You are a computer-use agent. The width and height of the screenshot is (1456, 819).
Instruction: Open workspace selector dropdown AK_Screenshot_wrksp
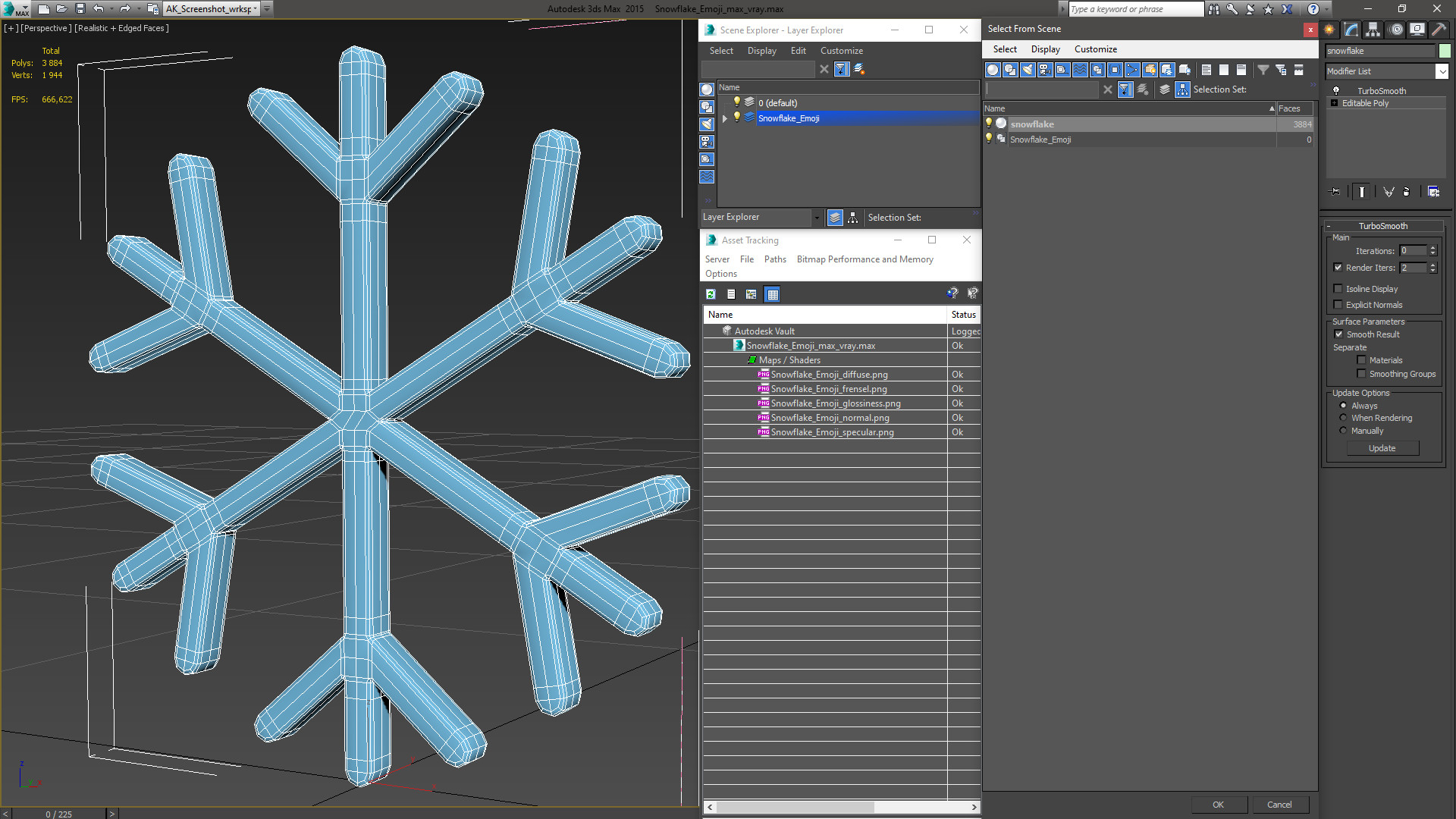tap(256, 9)
